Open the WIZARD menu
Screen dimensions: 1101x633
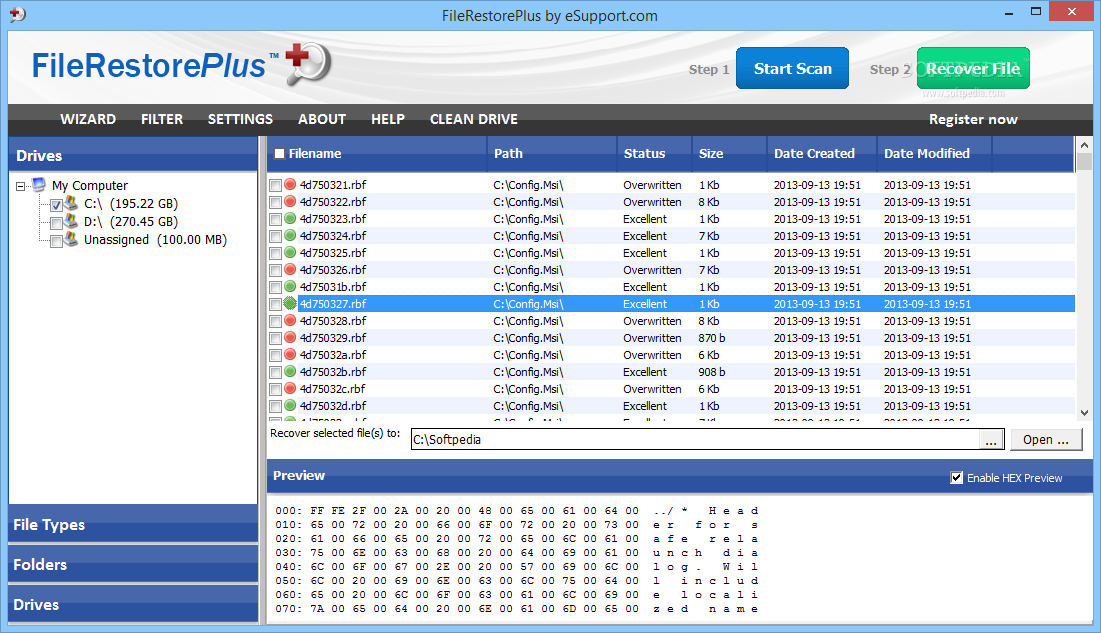coord(88,119)
